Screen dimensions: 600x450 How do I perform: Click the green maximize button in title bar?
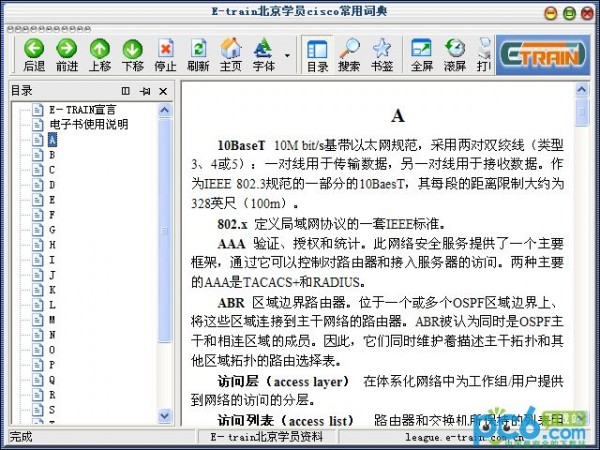[569, 13]
